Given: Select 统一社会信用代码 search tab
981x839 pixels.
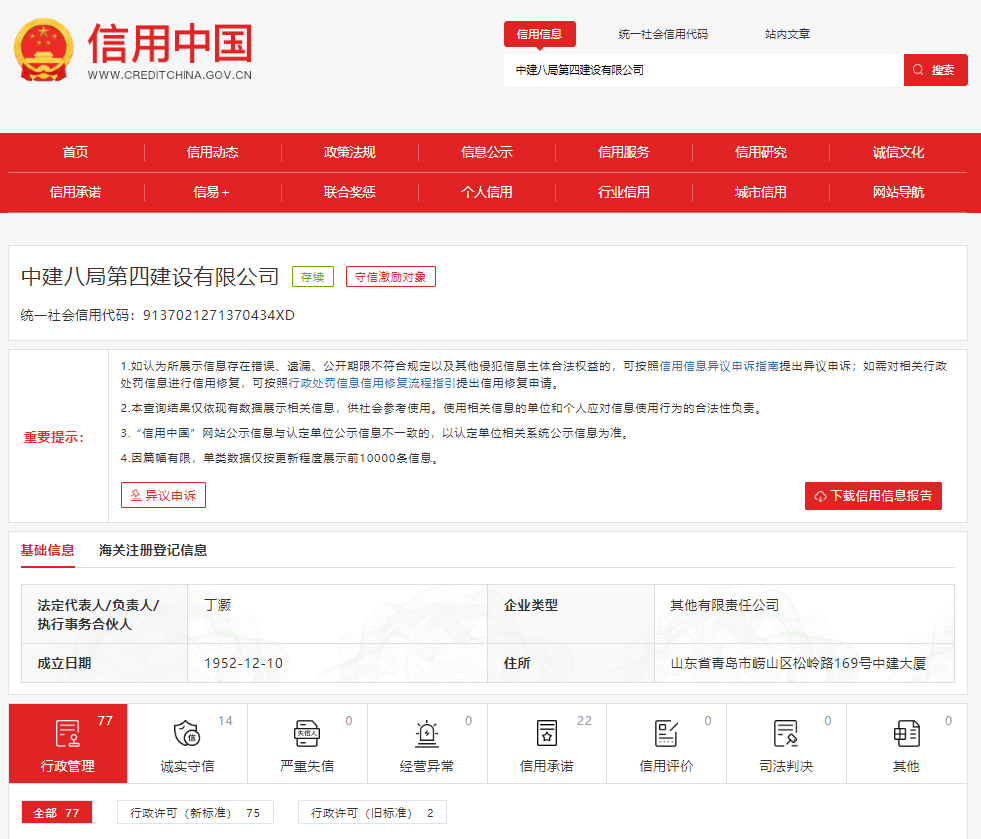Looking at the screenshot, I should pos(663,34).
